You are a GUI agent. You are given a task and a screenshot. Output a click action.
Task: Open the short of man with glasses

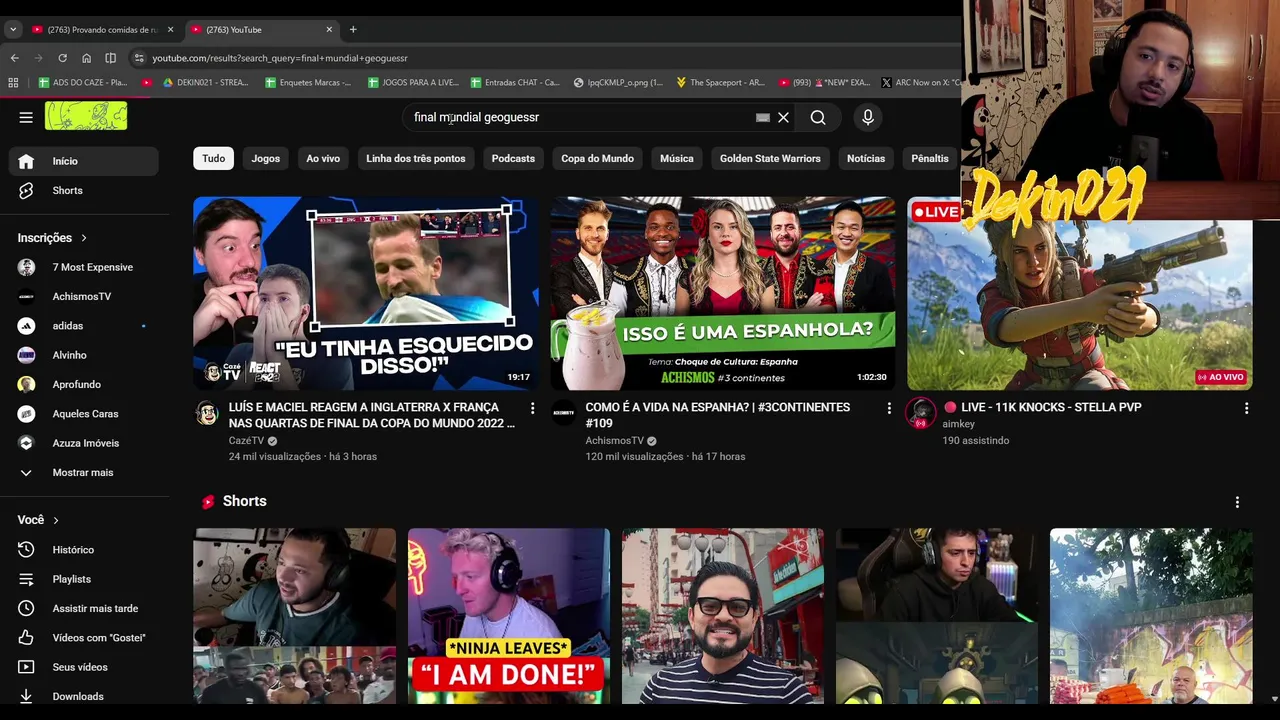722,616
